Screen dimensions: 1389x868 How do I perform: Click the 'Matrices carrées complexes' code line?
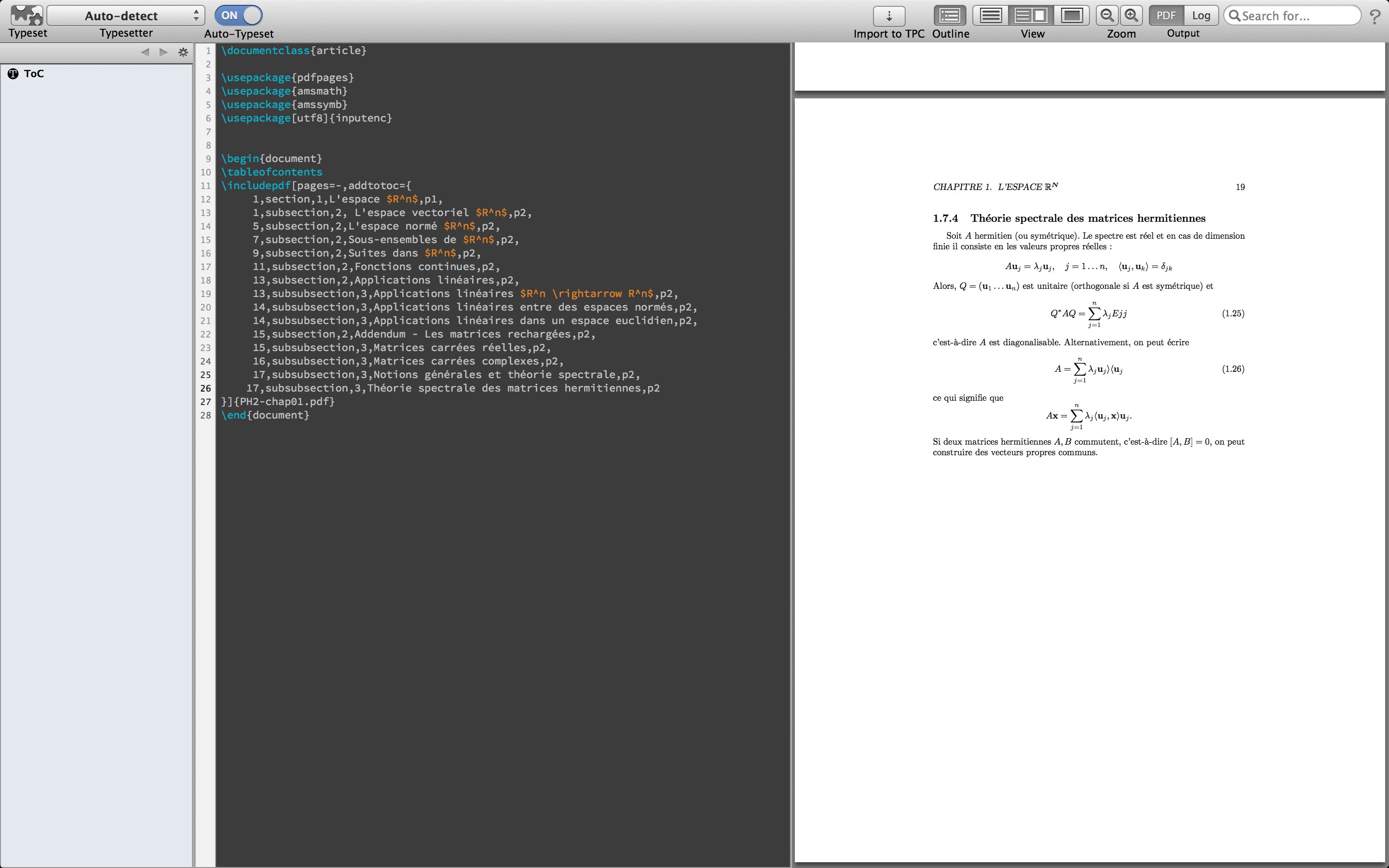[408, 361]
